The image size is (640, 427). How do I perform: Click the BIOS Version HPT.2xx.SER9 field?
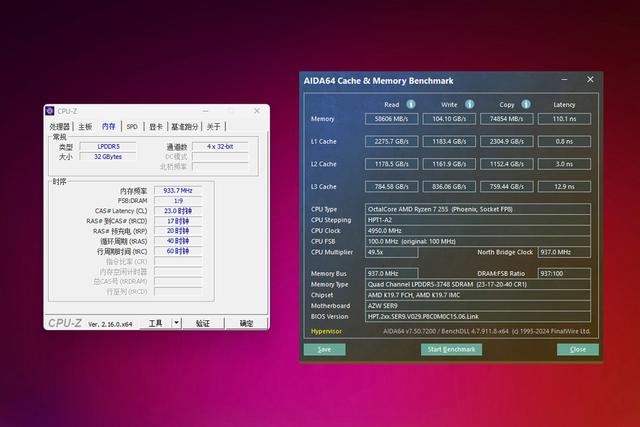[478, 316]
